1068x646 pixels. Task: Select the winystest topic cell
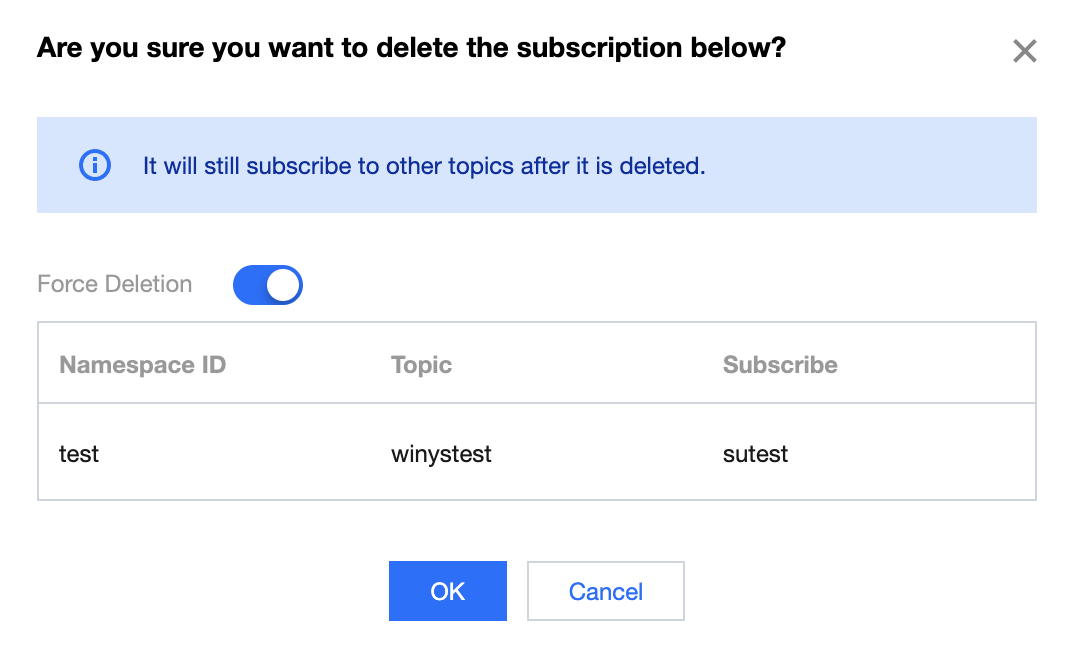441,454
